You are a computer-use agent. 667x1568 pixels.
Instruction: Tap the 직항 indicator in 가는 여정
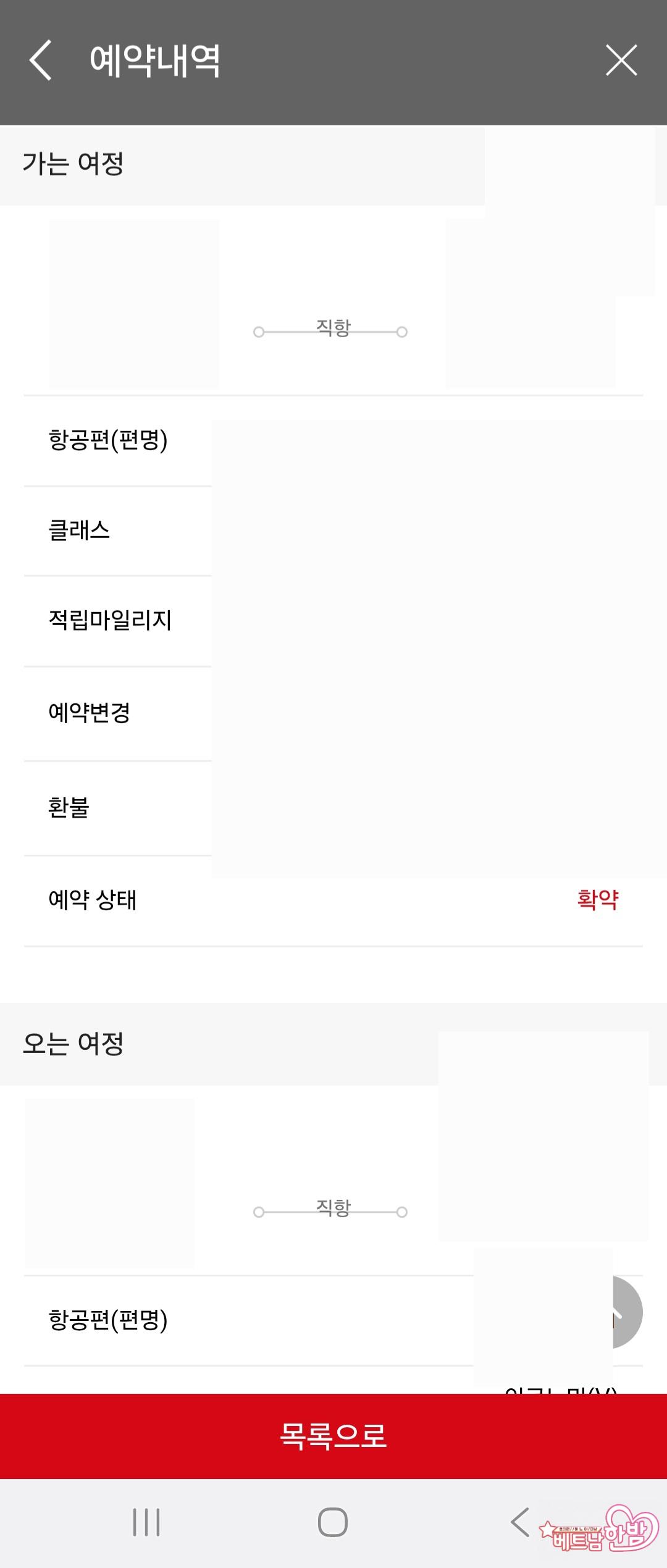(333, 327)
